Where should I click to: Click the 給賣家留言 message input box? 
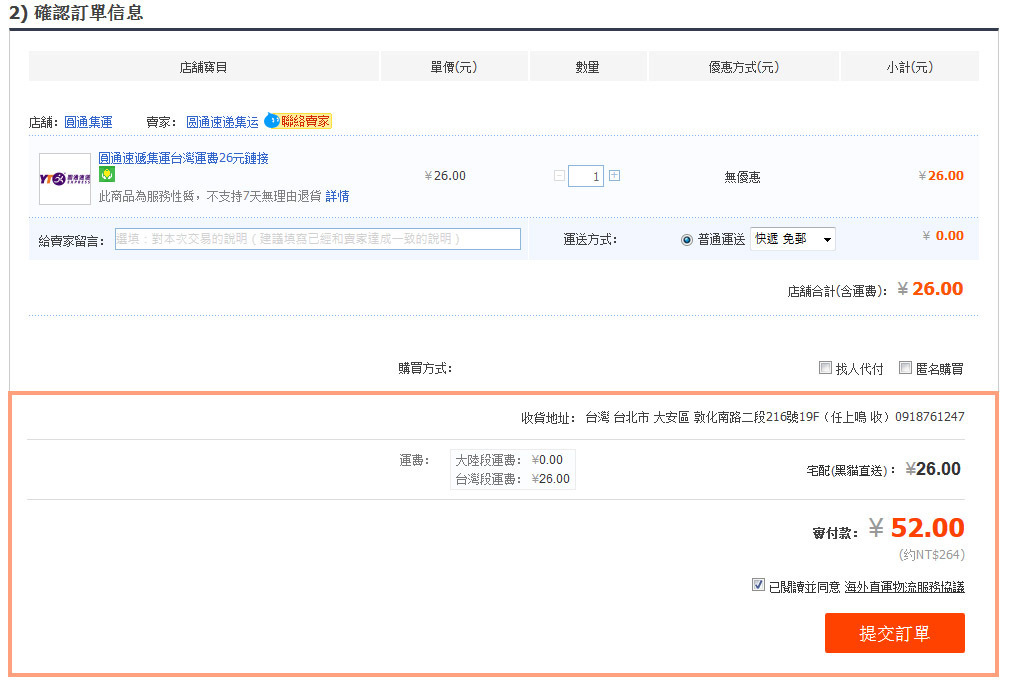pyautogui.click(x=317, y=239)
